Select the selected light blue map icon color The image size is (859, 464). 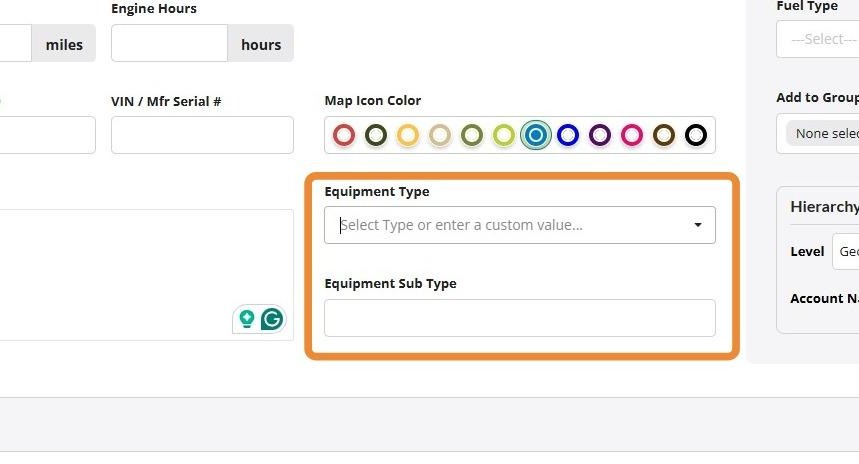click(536, 135)
